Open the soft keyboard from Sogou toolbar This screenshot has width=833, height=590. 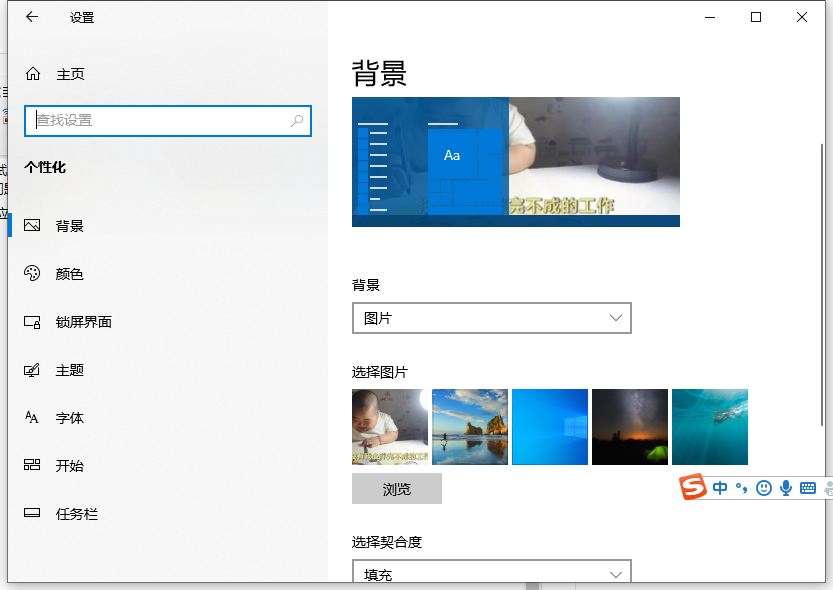[808, 488]
